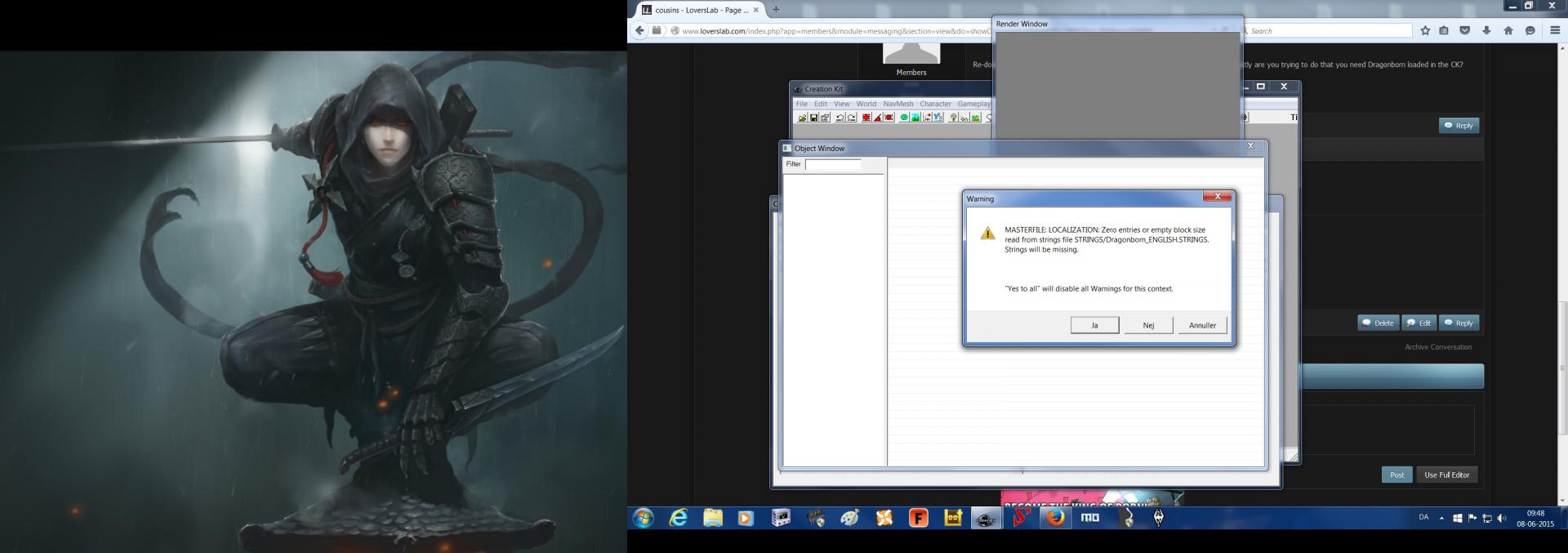Open the Firefox hamburger menu
Image resolution: width=1568 pixels, height=553 pixels.
pos(1554,31)
